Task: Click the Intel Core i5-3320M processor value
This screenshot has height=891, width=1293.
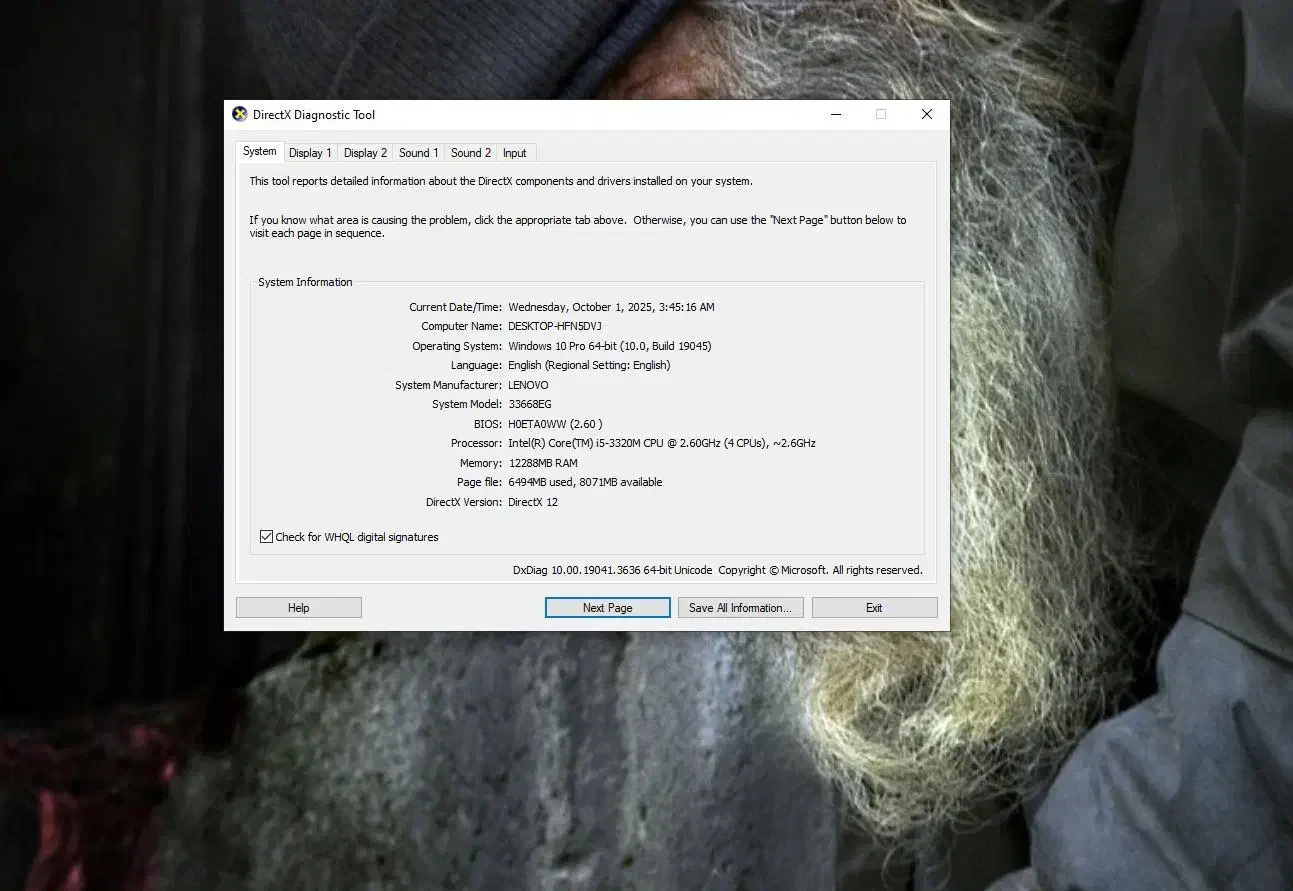Action: click(x=662, y=443)
